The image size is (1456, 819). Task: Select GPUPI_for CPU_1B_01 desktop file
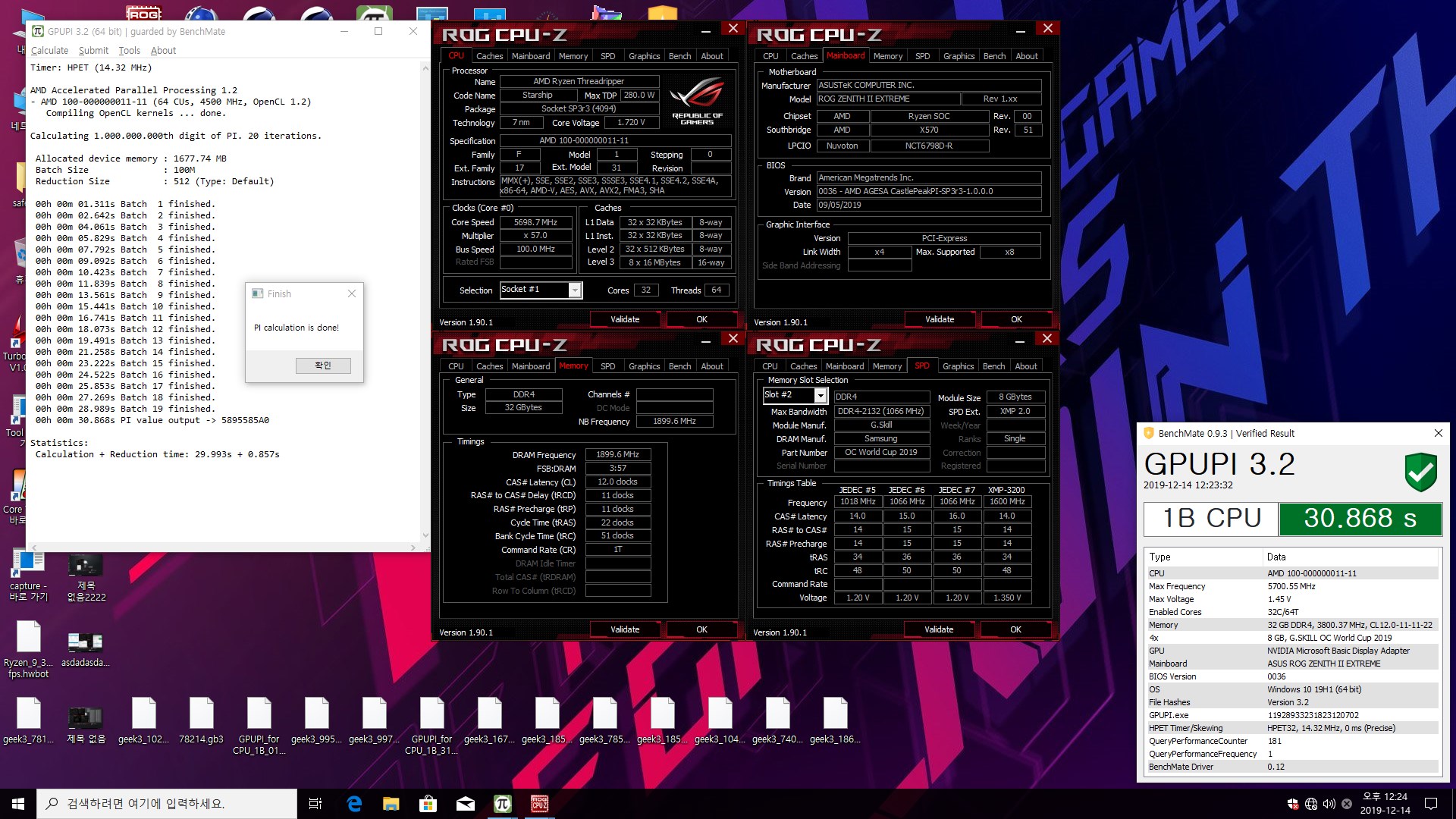coord(259,726)
